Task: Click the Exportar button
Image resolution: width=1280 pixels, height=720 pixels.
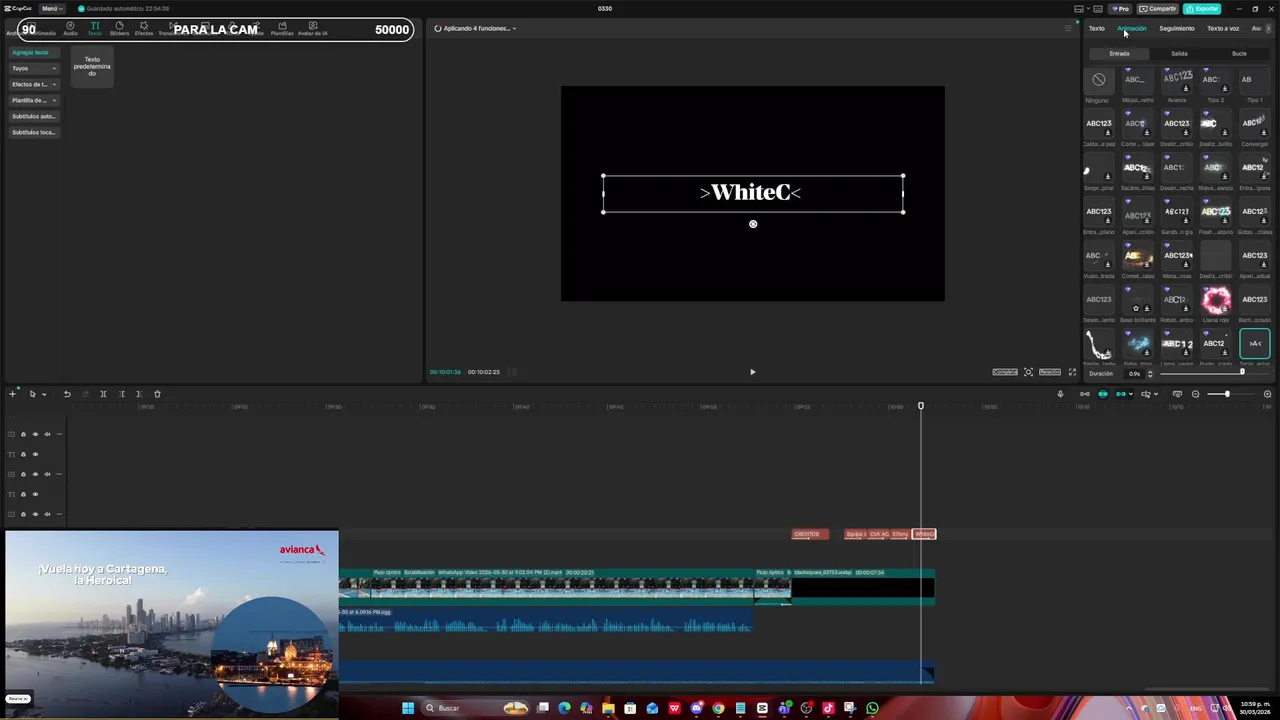Action: click(1202, 9)
